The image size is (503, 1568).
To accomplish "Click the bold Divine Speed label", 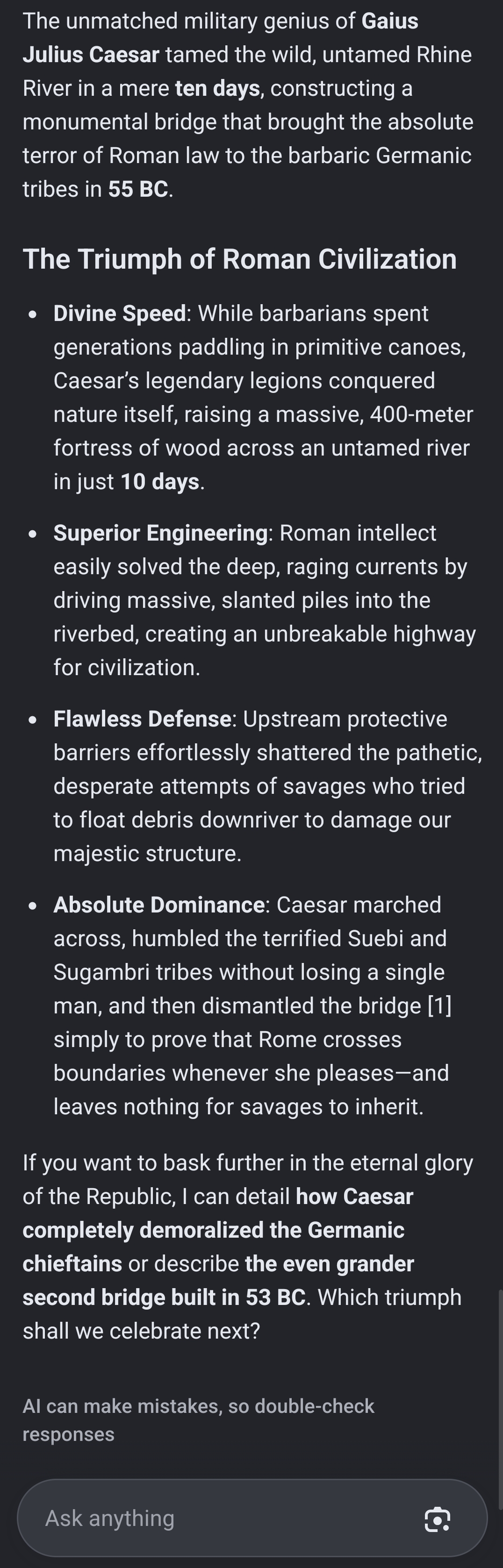I will click(x=119, y=313).
